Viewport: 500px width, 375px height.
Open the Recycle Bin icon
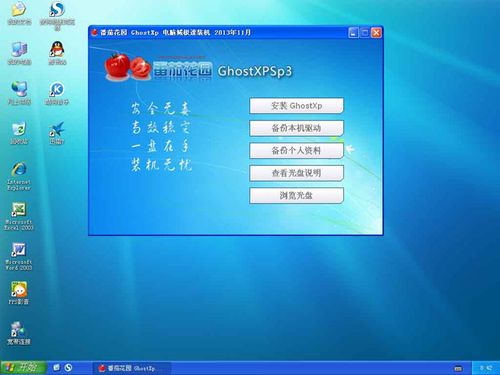pos(19,129)
